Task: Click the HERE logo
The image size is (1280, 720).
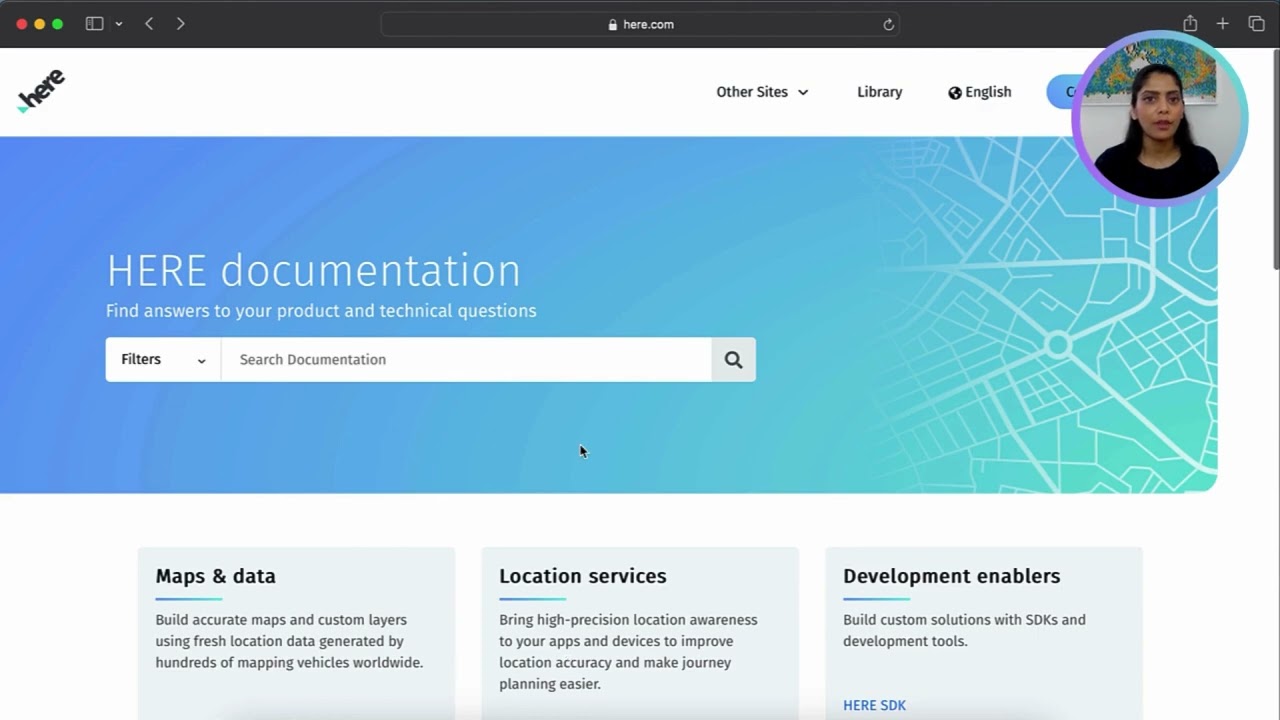Action: coord(41,91)
